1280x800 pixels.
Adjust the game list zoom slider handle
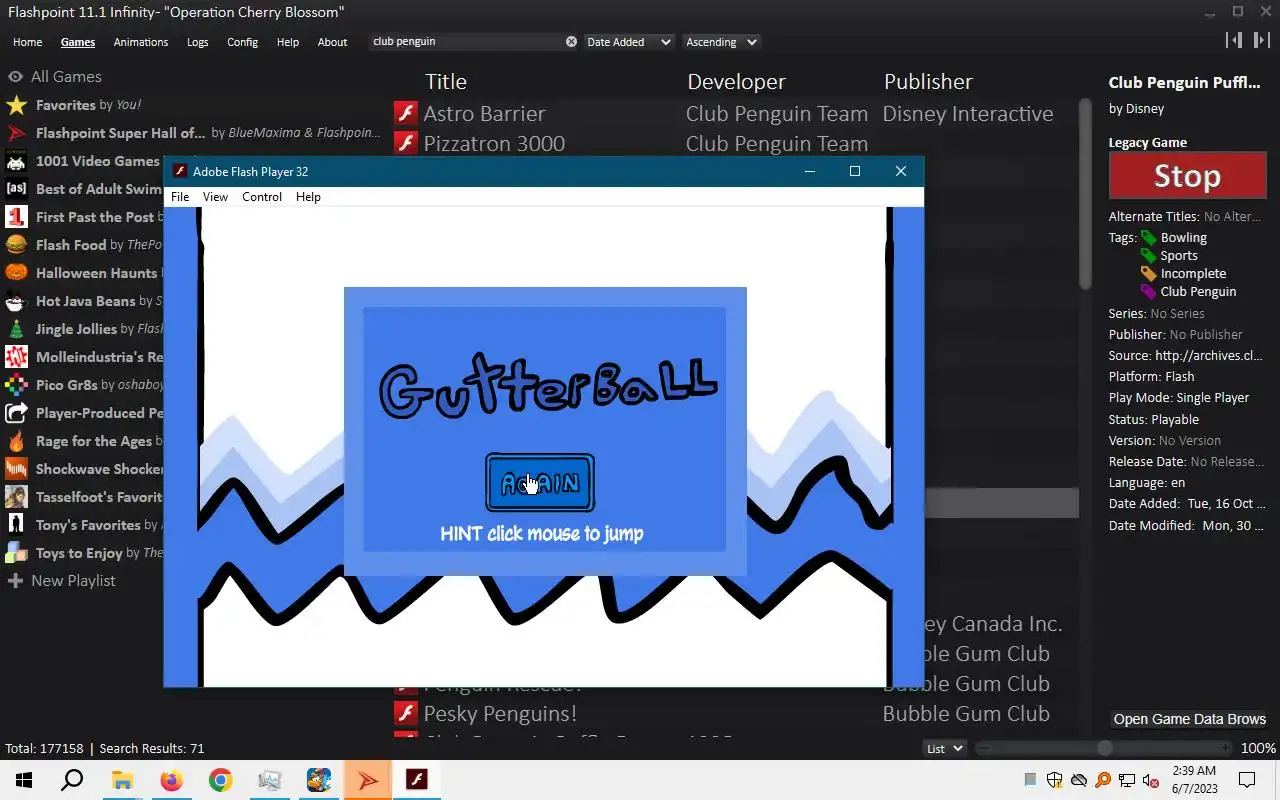[x=1104, y=748]
